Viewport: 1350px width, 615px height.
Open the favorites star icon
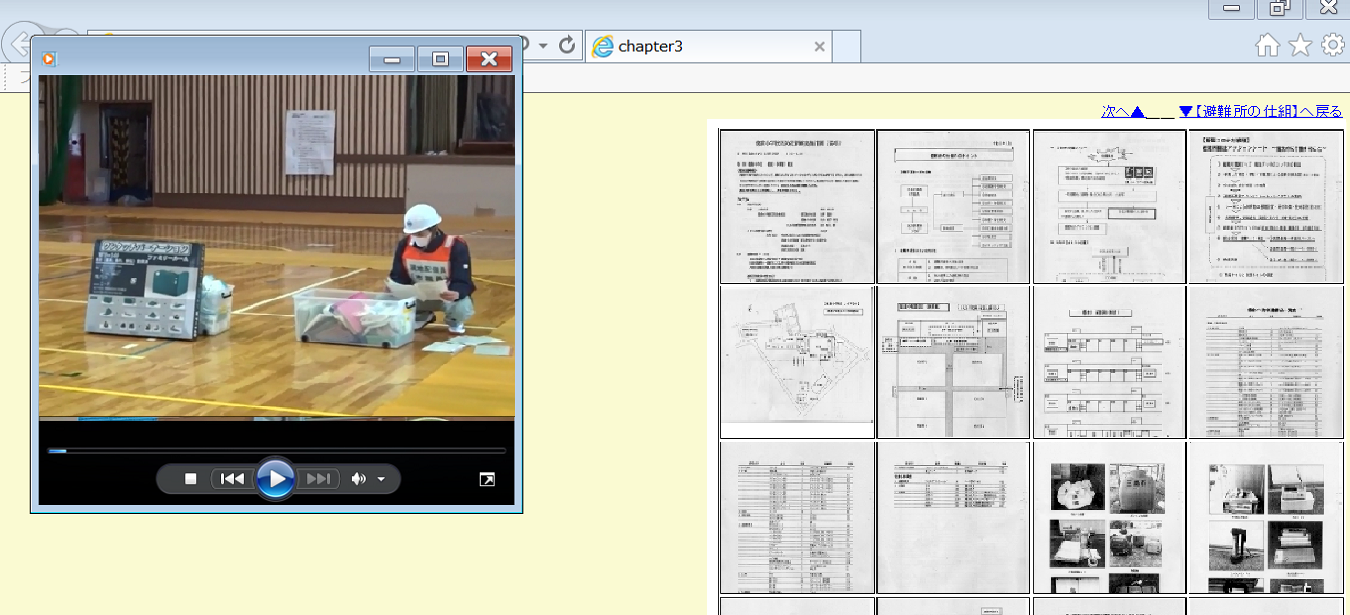point(1300,45)
